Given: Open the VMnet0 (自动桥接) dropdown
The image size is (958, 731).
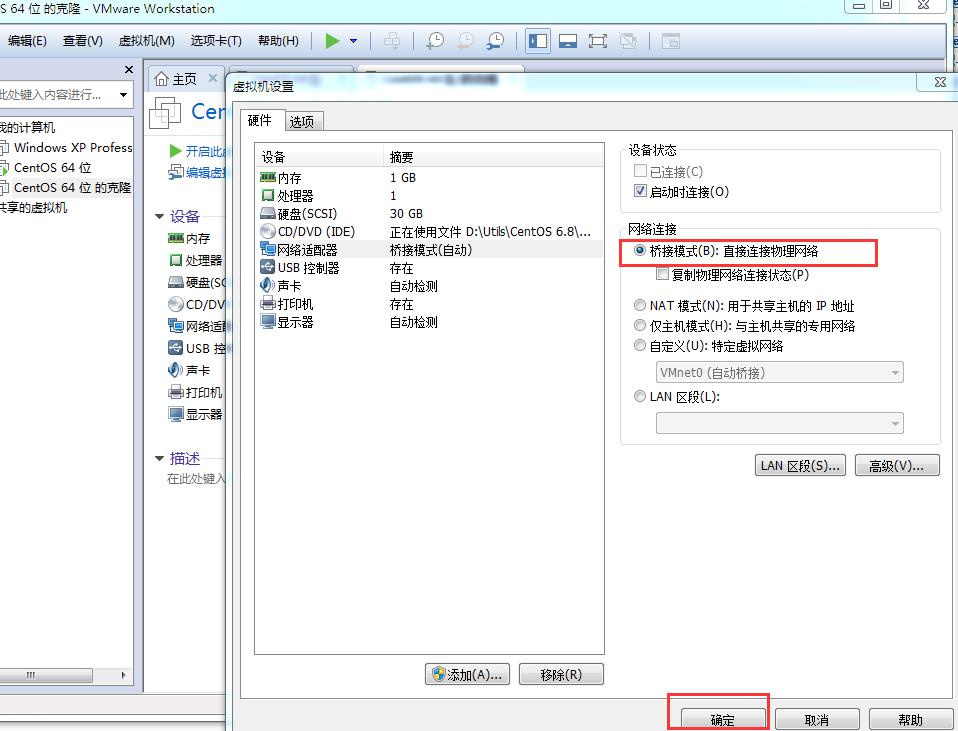Looking at the screenshot, I should (x=780, y=372).
